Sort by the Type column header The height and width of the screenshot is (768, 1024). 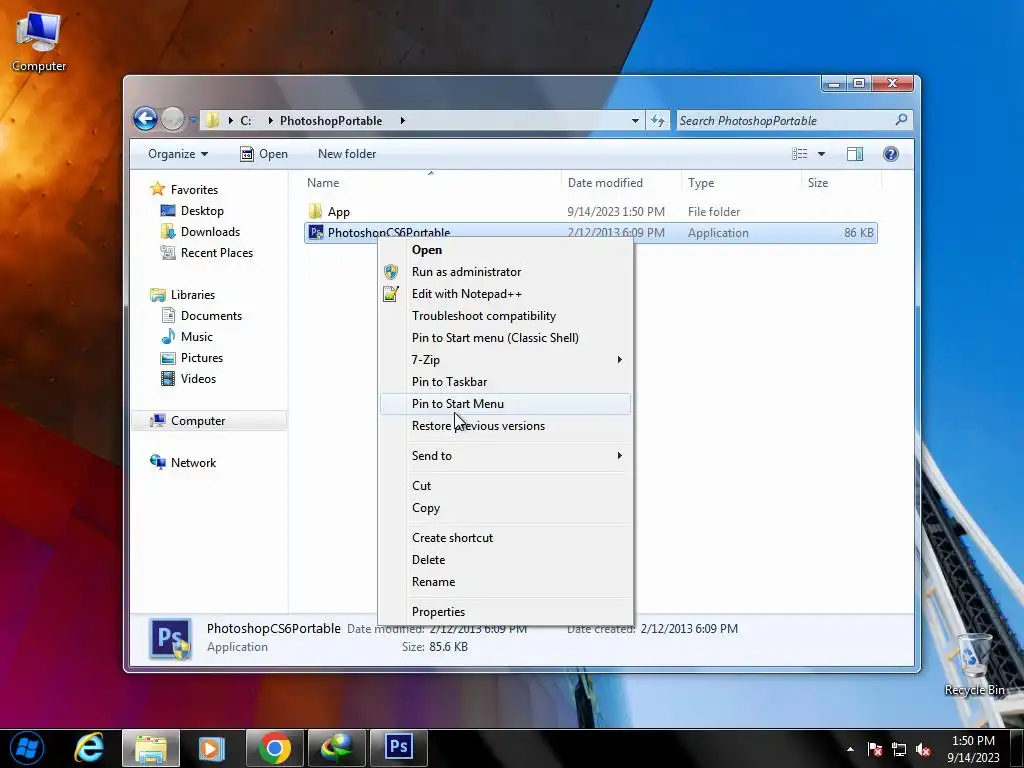[741, 183]
